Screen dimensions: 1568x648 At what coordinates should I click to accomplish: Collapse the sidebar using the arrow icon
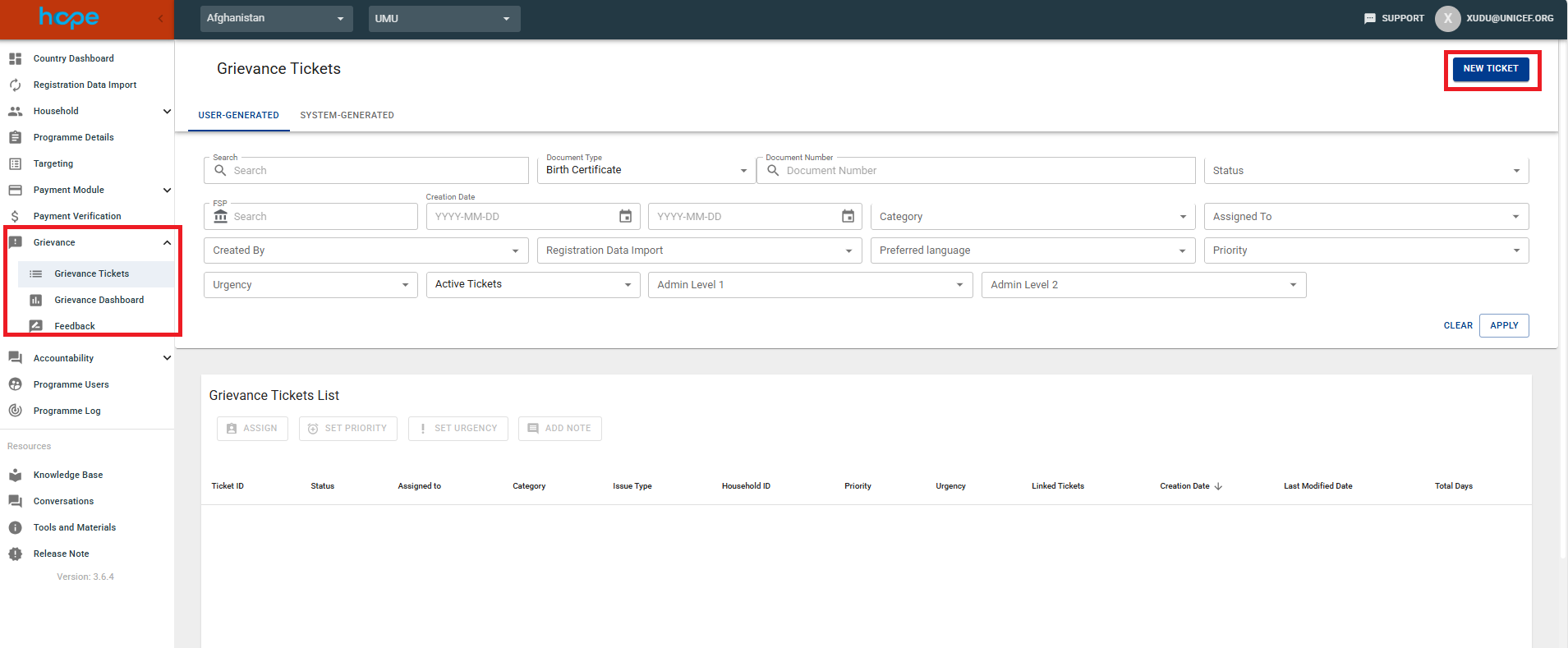(x=161, y=18)
